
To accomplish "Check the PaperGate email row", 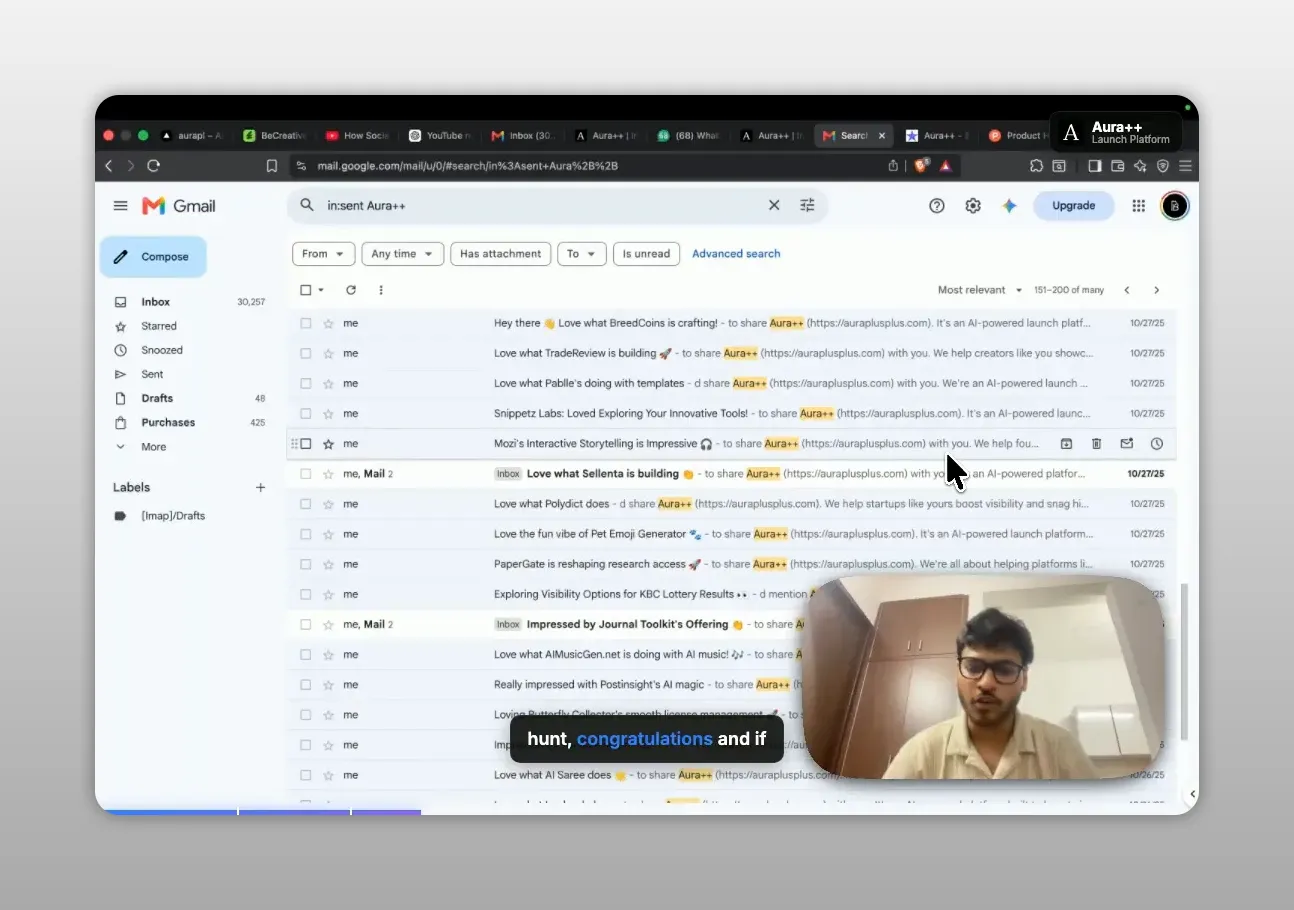I will (306, 564).
